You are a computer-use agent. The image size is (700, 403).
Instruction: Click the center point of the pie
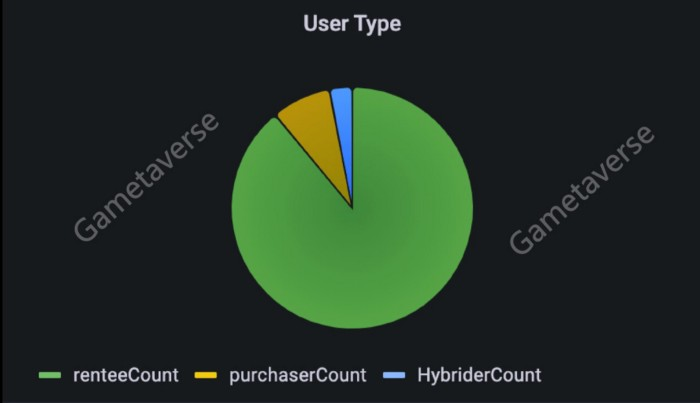click(x=352, y=208)
